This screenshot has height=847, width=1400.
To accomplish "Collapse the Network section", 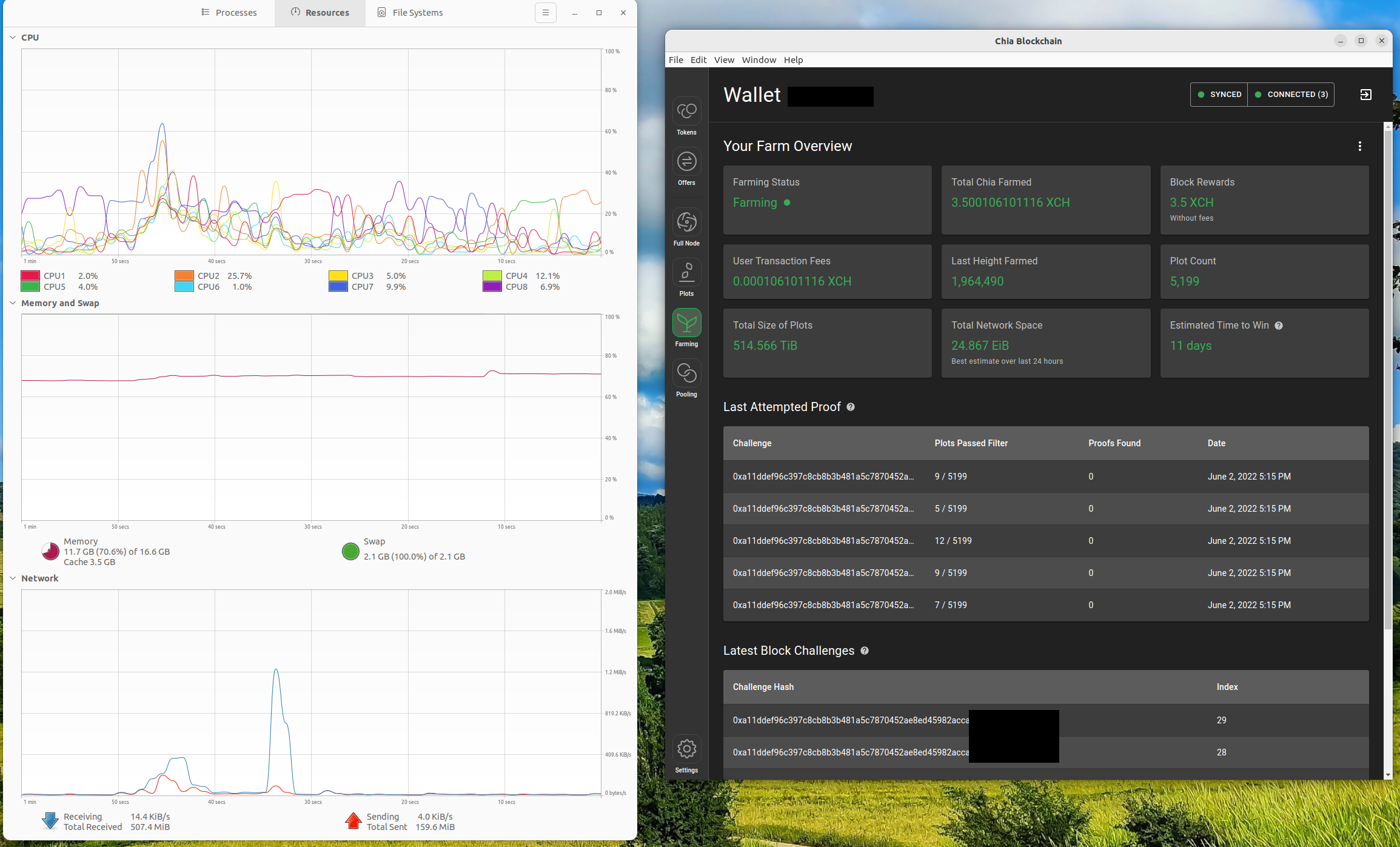I will coord(13,578).
